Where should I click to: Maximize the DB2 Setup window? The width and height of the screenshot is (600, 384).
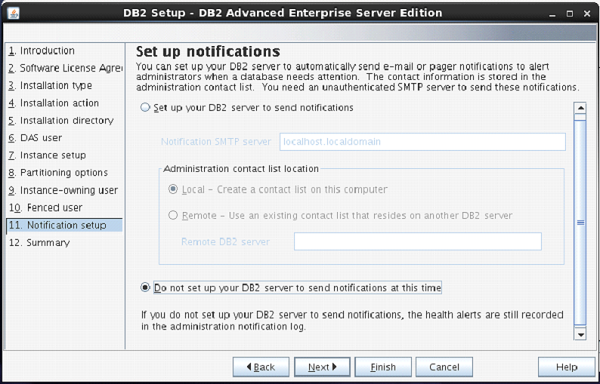coord(570,14)
